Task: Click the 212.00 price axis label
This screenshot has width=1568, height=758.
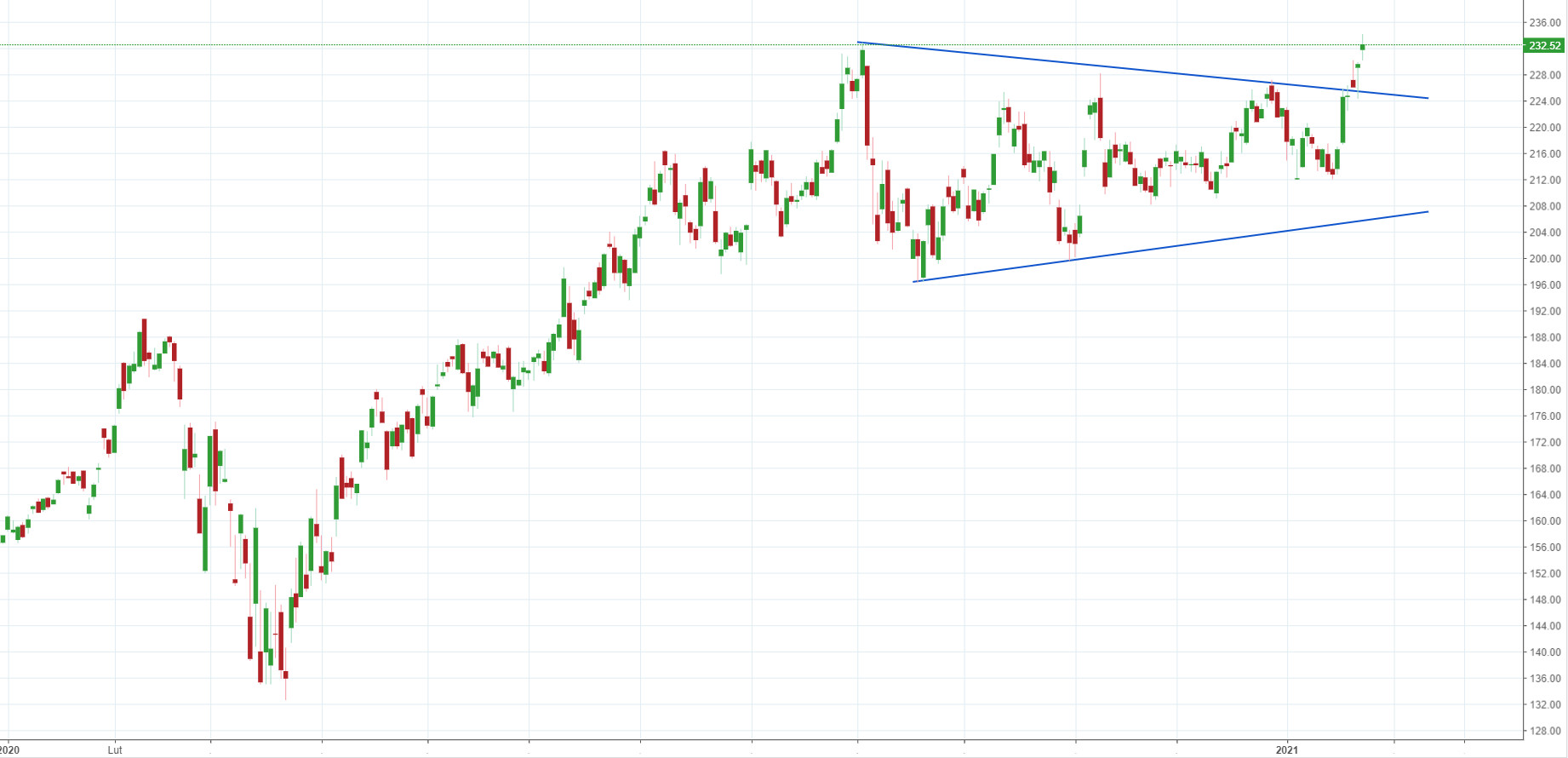Action: click(1545, 181)
